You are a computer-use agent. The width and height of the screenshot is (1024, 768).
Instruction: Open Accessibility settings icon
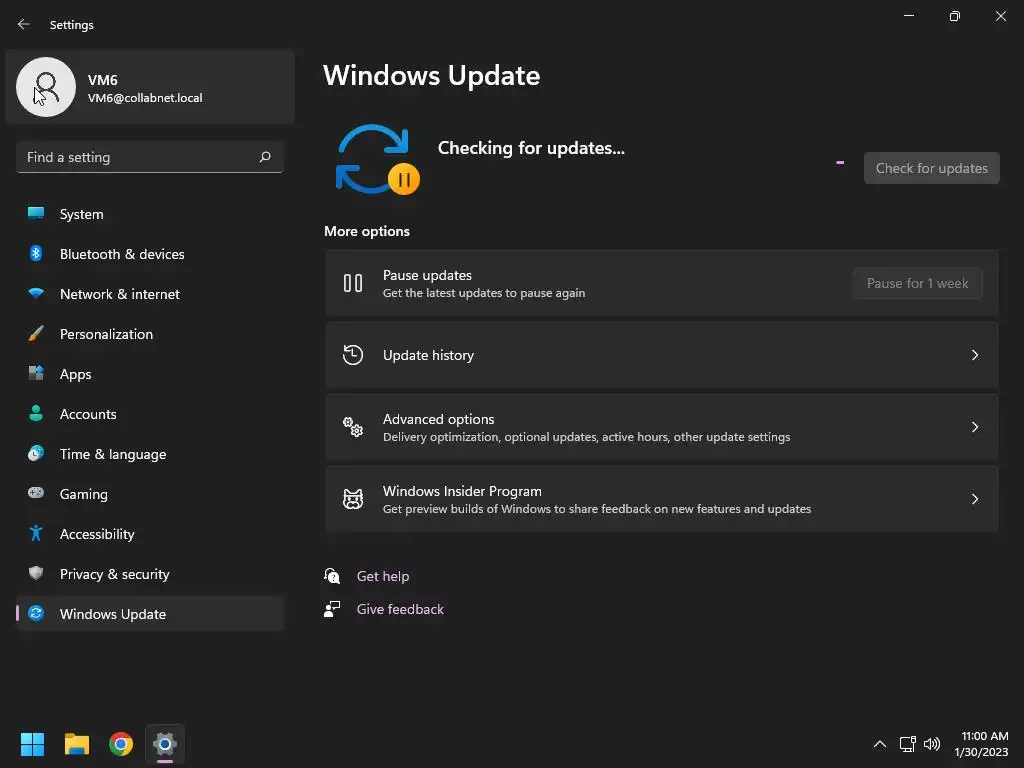(36, 534)
